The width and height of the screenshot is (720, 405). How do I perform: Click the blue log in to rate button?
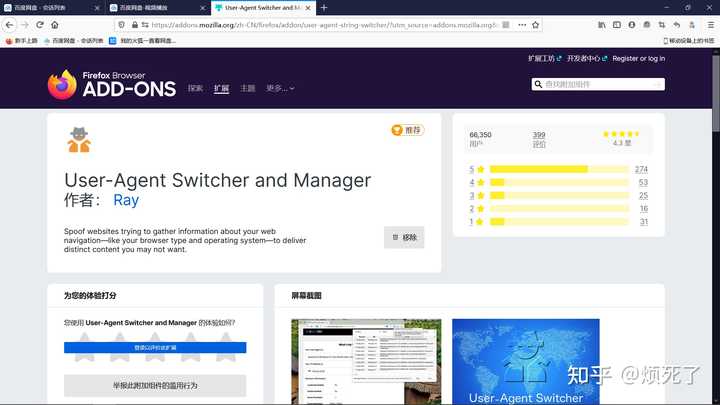coord(155,348)
